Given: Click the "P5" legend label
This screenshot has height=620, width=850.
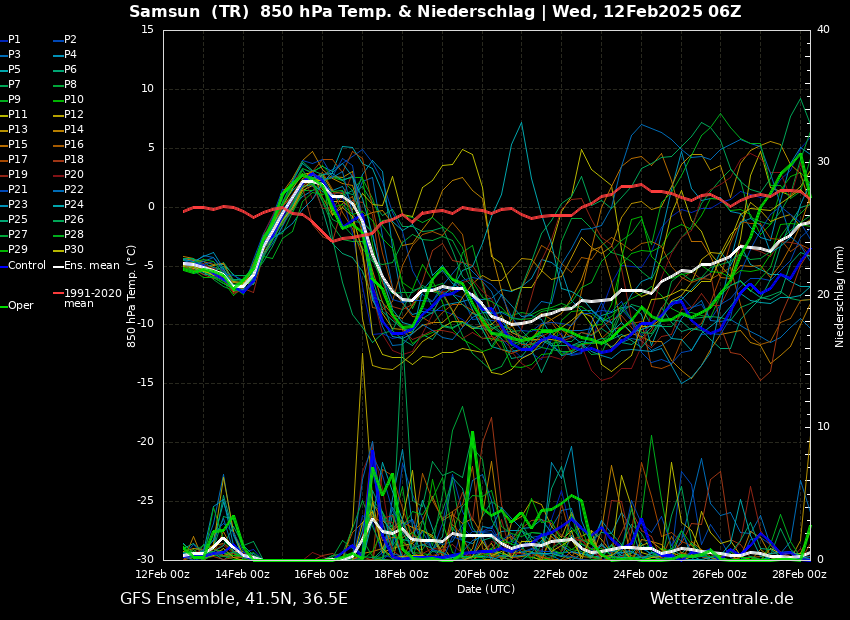Looking at the screenshot, I should click(14, 69).
